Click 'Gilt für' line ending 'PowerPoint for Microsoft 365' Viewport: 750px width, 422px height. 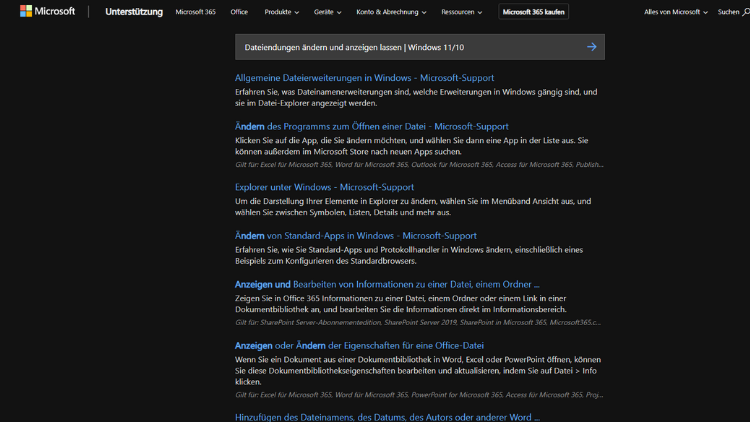tap(419, 395)
